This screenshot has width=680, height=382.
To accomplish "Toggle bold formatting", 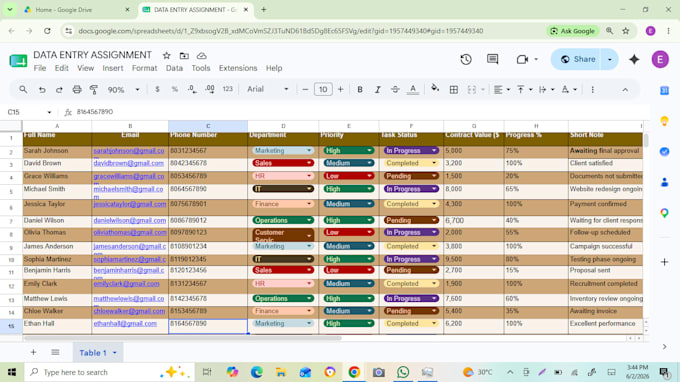I will [x=360, y=89].
